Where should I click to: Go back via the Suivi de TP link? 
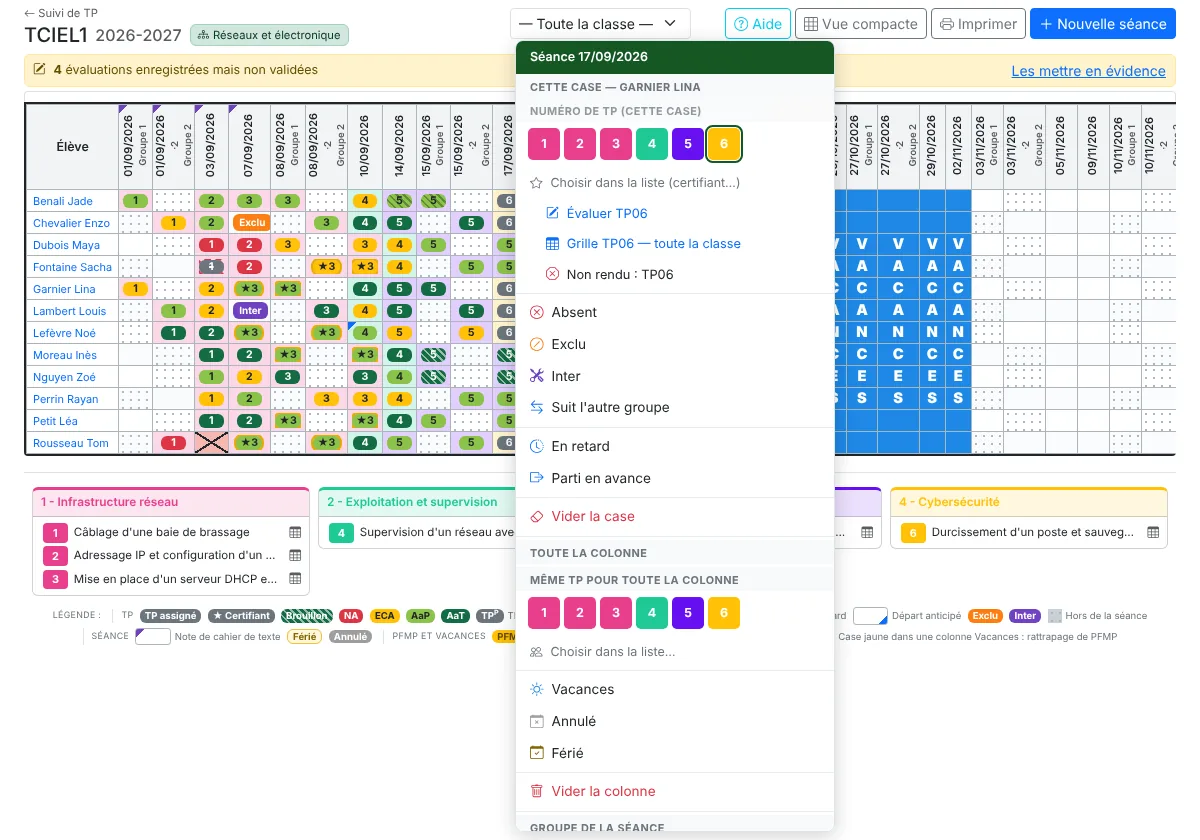pos(61,13)
